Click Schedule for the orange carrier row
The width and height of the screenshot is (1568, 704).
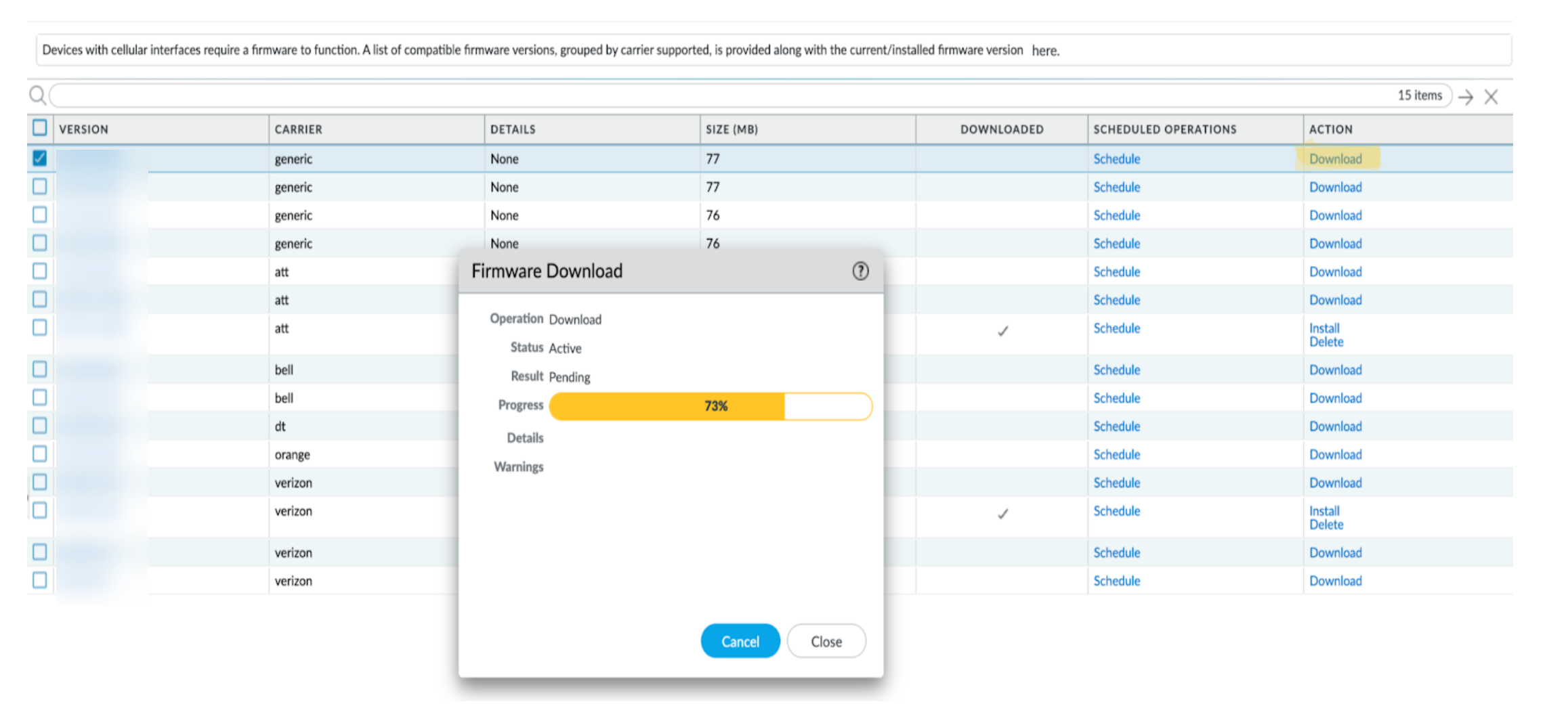[x=1116, y=455]
